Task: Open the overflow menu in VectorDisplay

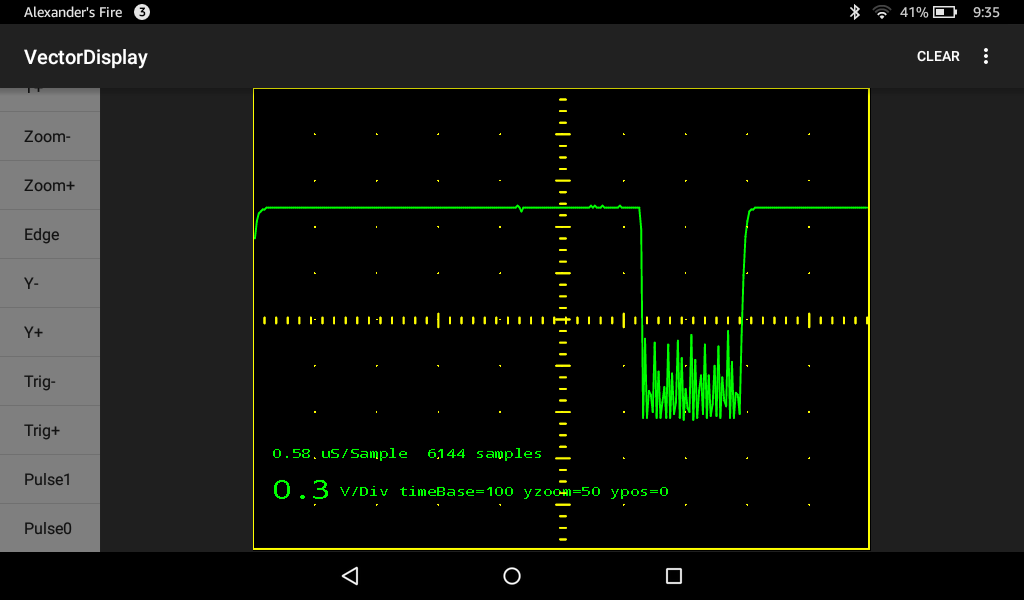Action: [x=986, y=56]
